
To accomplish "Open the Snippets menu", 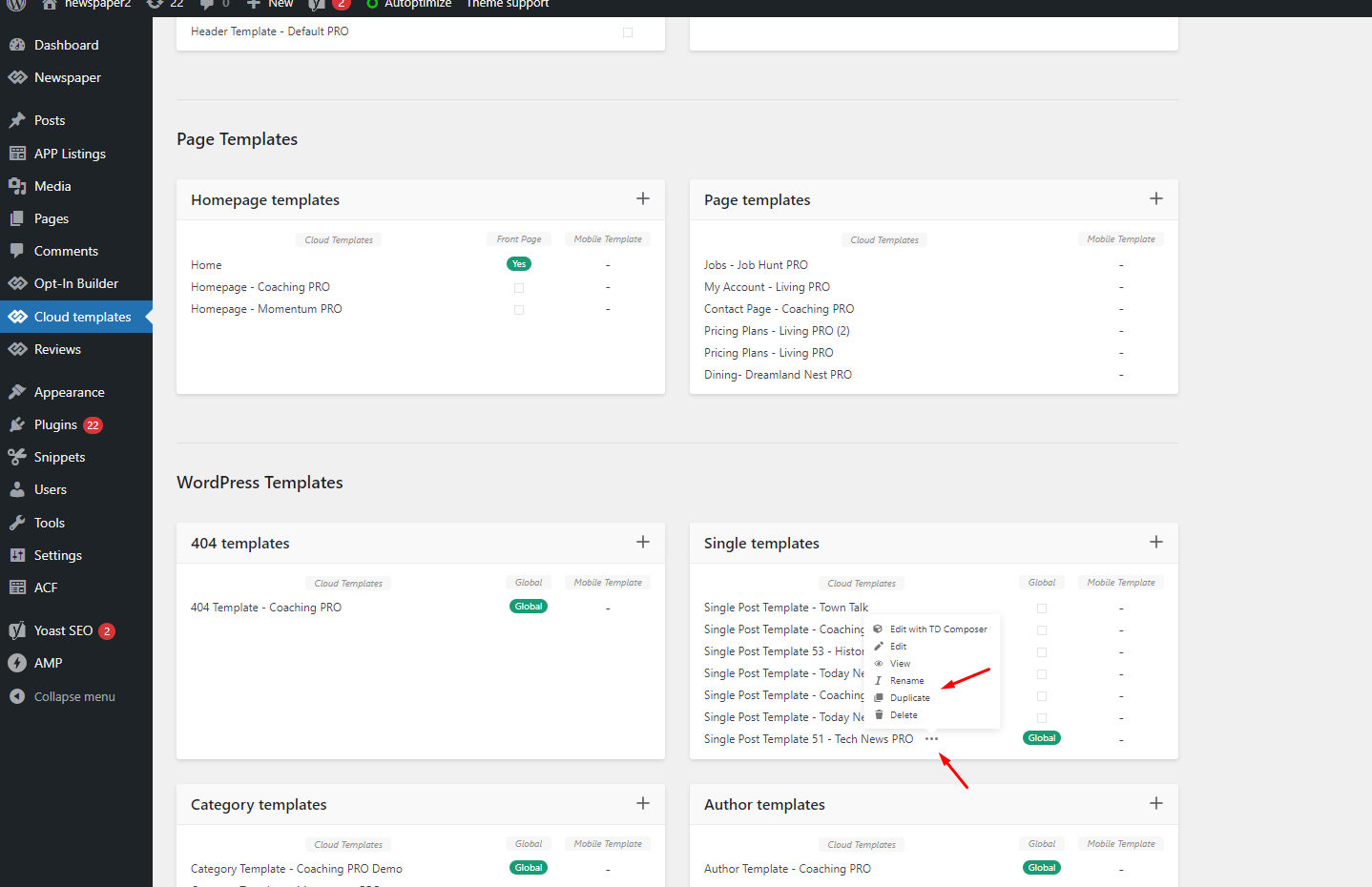I will coord(59,457).
